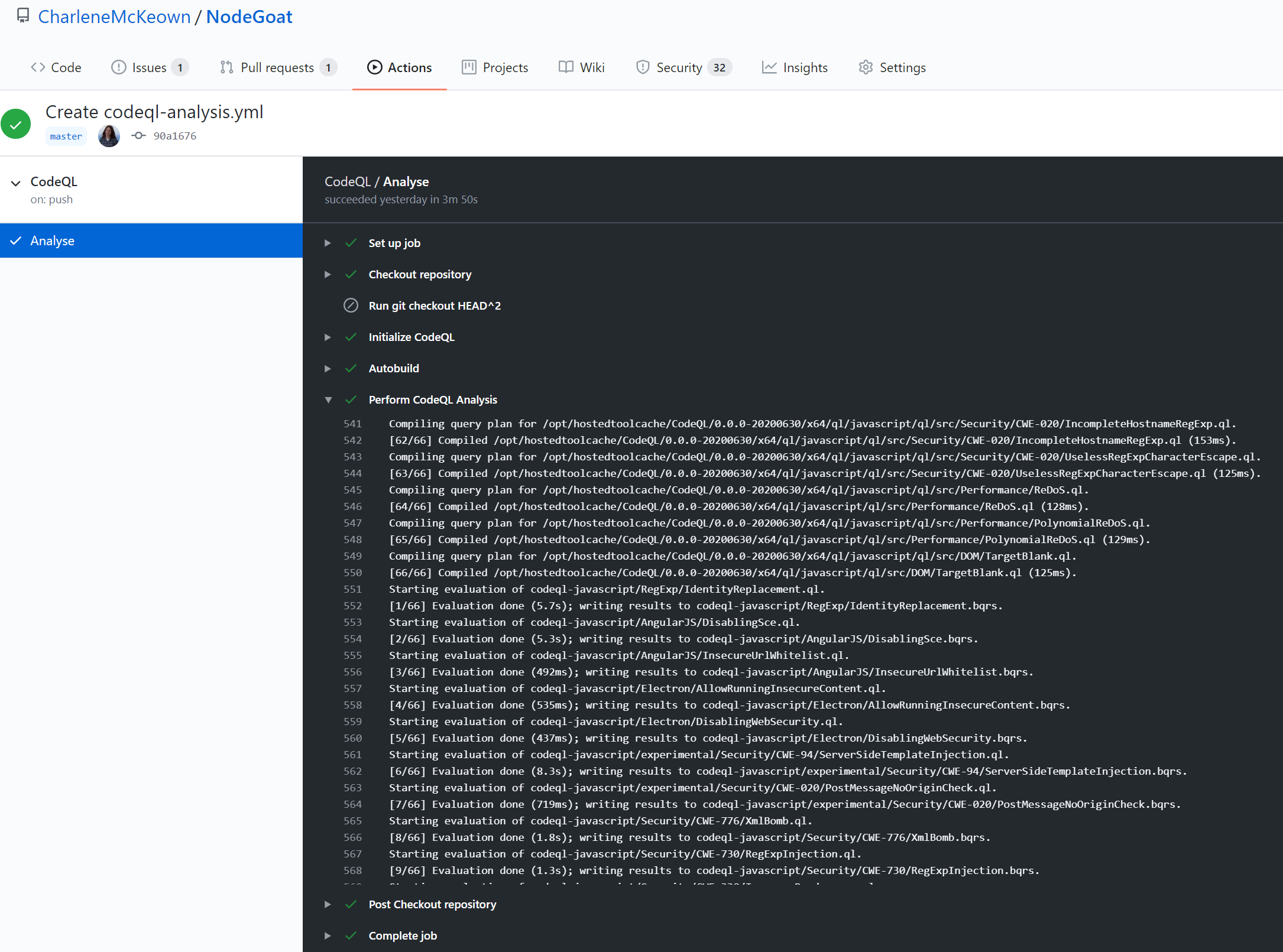Click log line [9/66] Evaluation done RegExpInjection
Image resolution: width=1283 pixels, height=952 pixels.
point(714,870)
